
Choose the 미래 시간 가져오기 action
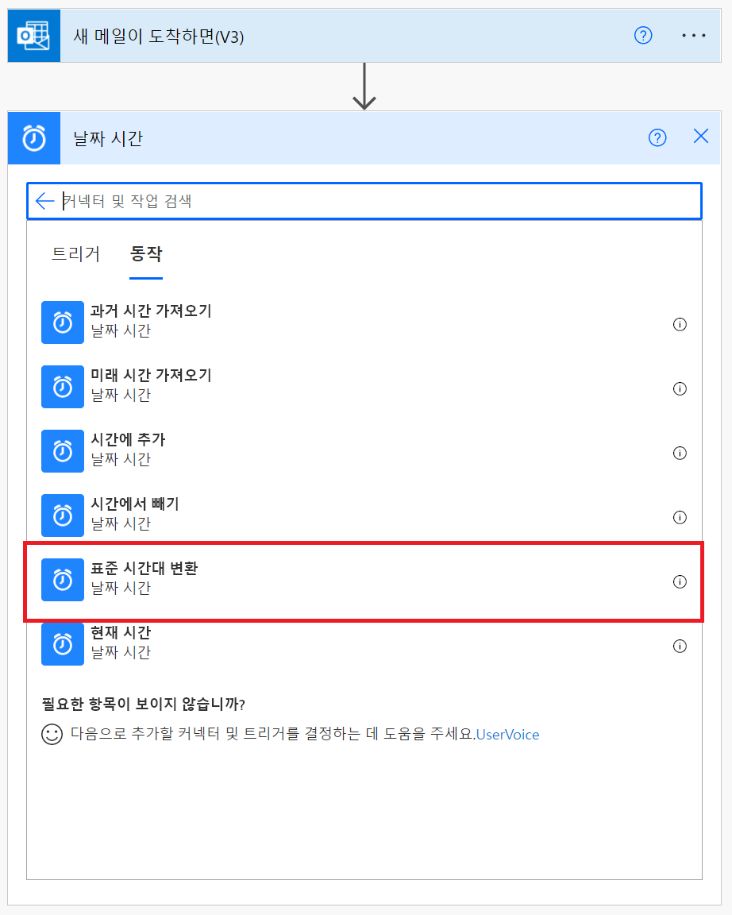click(x=364, y=385)
